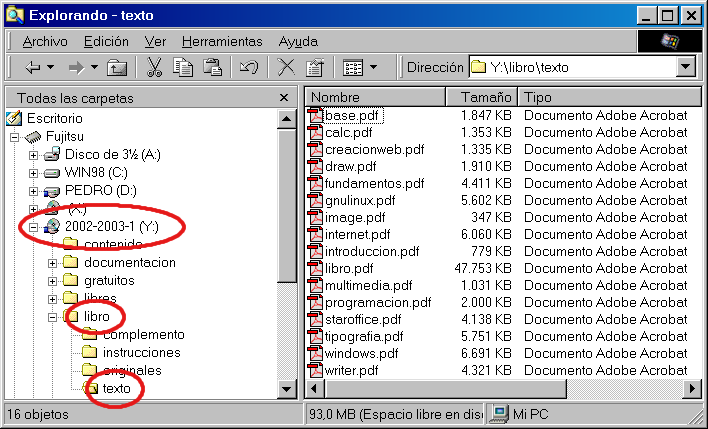Click folder tree scrollbar down arrow
Viewport: 708px width, 429px height.
(x=287, y=389)
